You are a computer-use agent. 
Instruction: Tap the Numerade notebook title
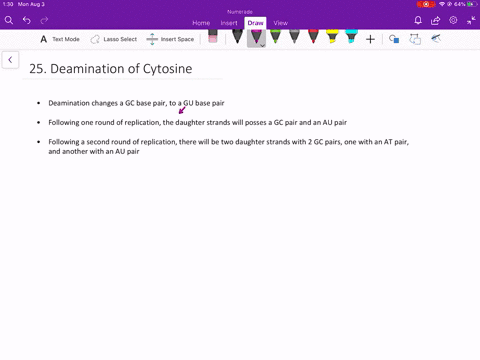click(240, 12)
